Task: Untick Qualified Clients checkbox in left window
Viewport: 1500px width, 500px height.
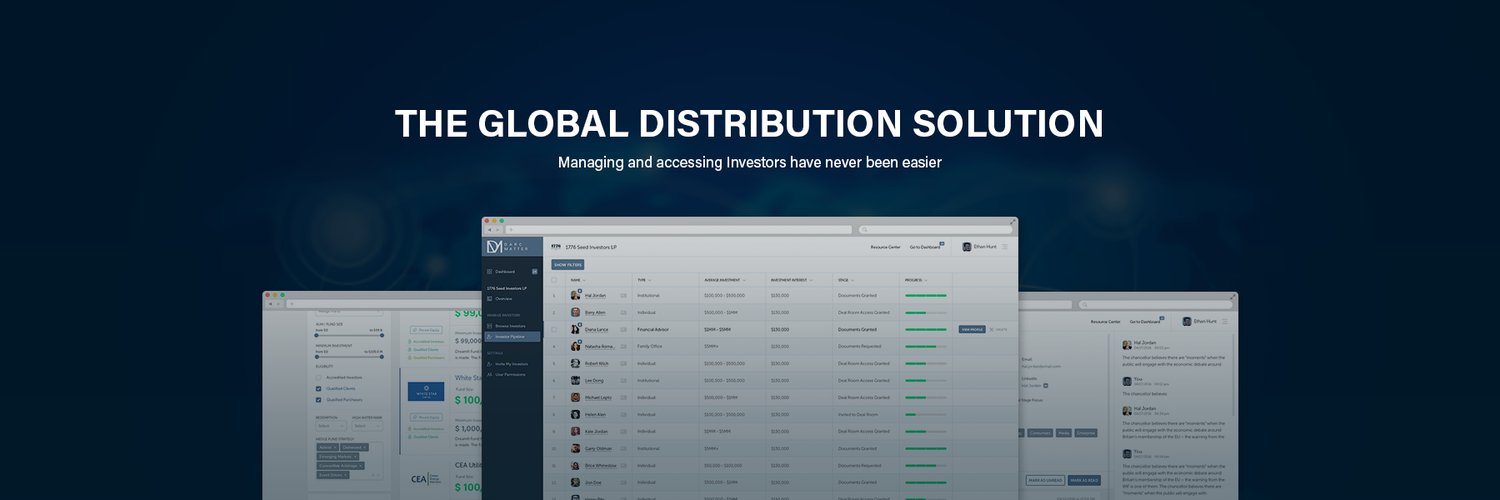Action: (319, 388)
